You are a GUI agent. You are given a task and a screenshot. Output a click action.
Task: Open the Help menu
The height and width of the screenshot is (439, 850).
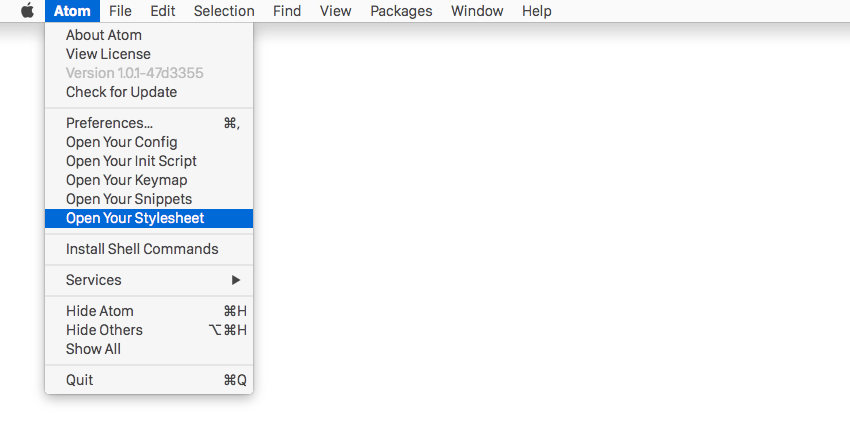(537, 11)
